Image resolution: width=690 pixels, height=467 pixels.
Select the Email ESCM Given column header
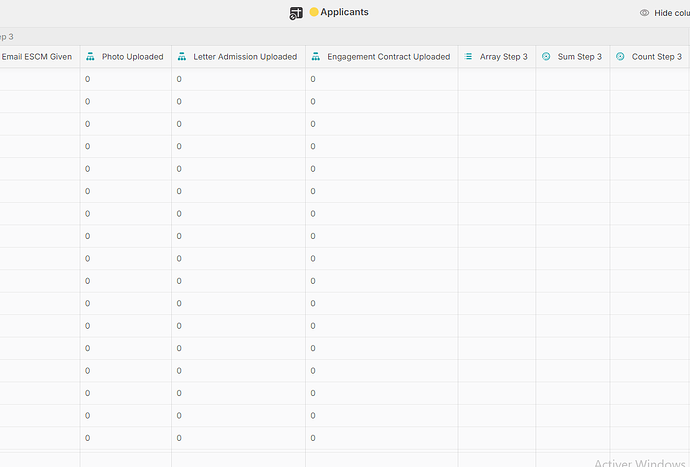40,56
